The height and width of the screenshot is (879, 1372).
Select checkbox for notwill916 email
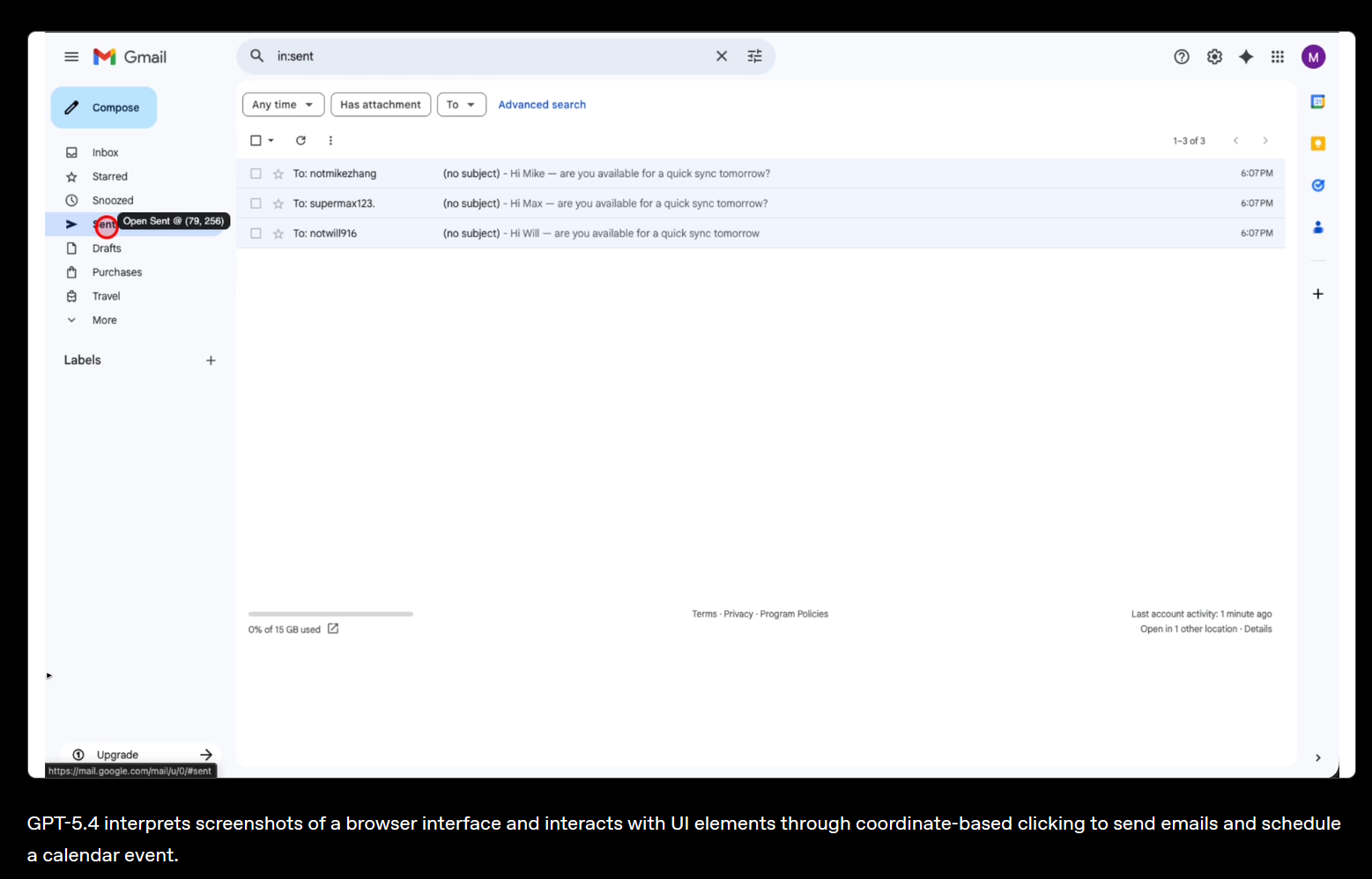click(256, 233)
